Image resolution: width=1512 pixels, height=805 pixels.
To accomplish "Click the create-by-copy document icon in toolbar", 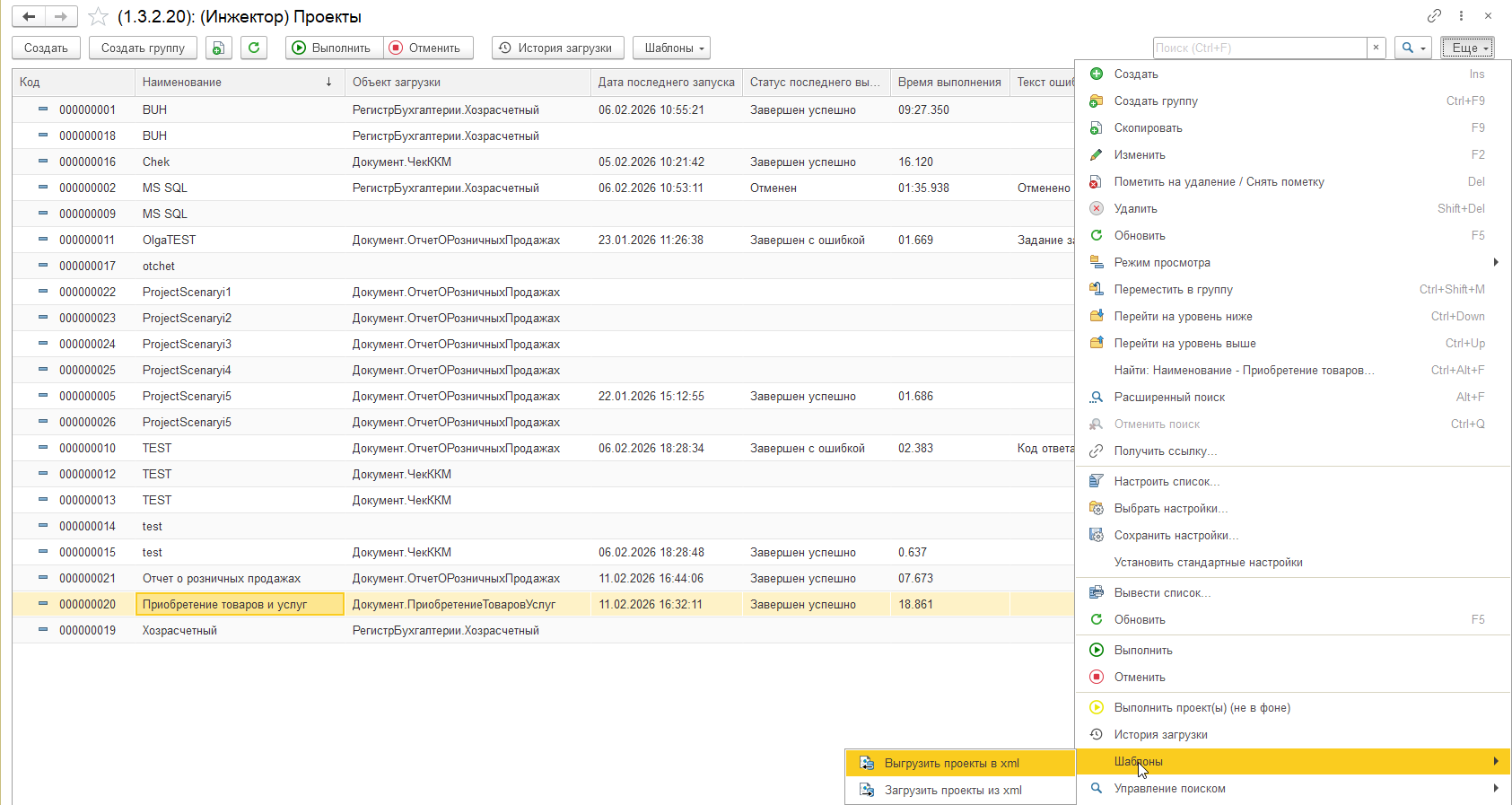I will click(x=219, y=48).
